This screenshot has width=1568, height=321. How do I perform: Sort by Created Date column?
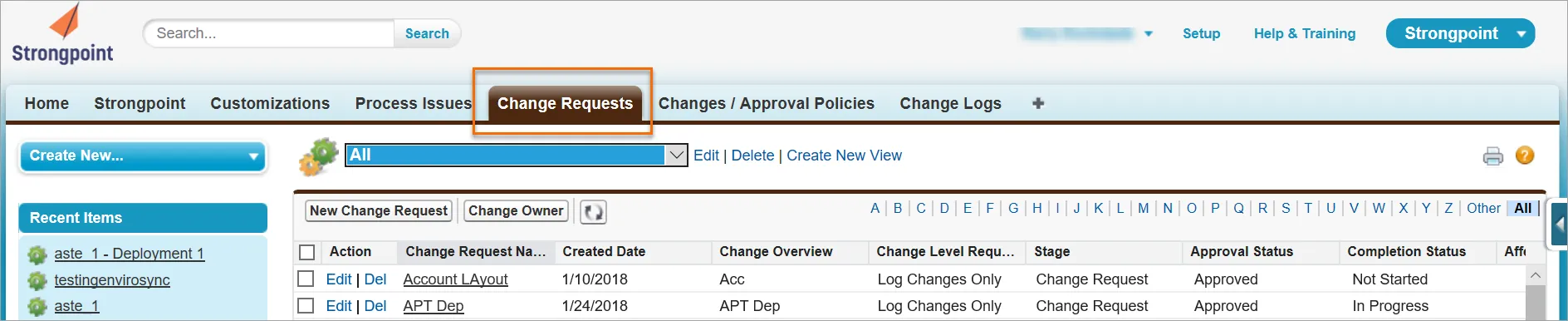coord(604,251)
